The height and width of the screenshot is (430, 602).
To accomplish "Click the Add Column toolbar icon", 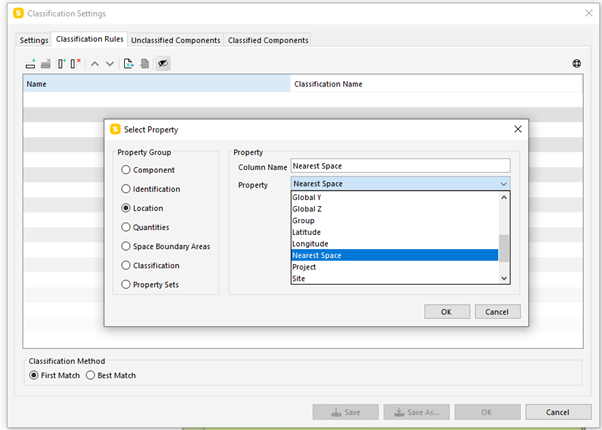I will coord(62,64).
